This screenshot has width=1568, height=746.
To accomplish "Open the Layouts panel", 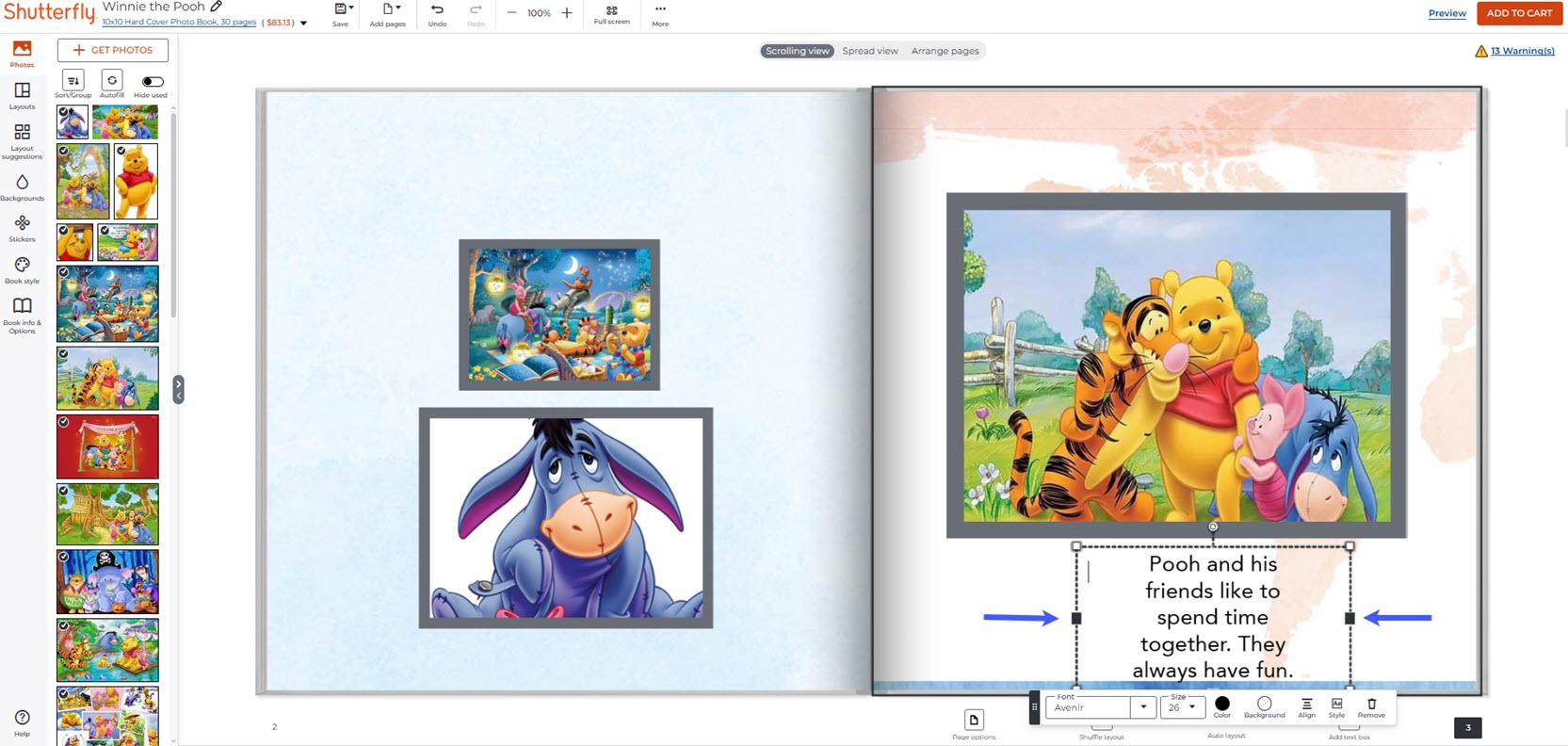I will [x=22, y=95].
